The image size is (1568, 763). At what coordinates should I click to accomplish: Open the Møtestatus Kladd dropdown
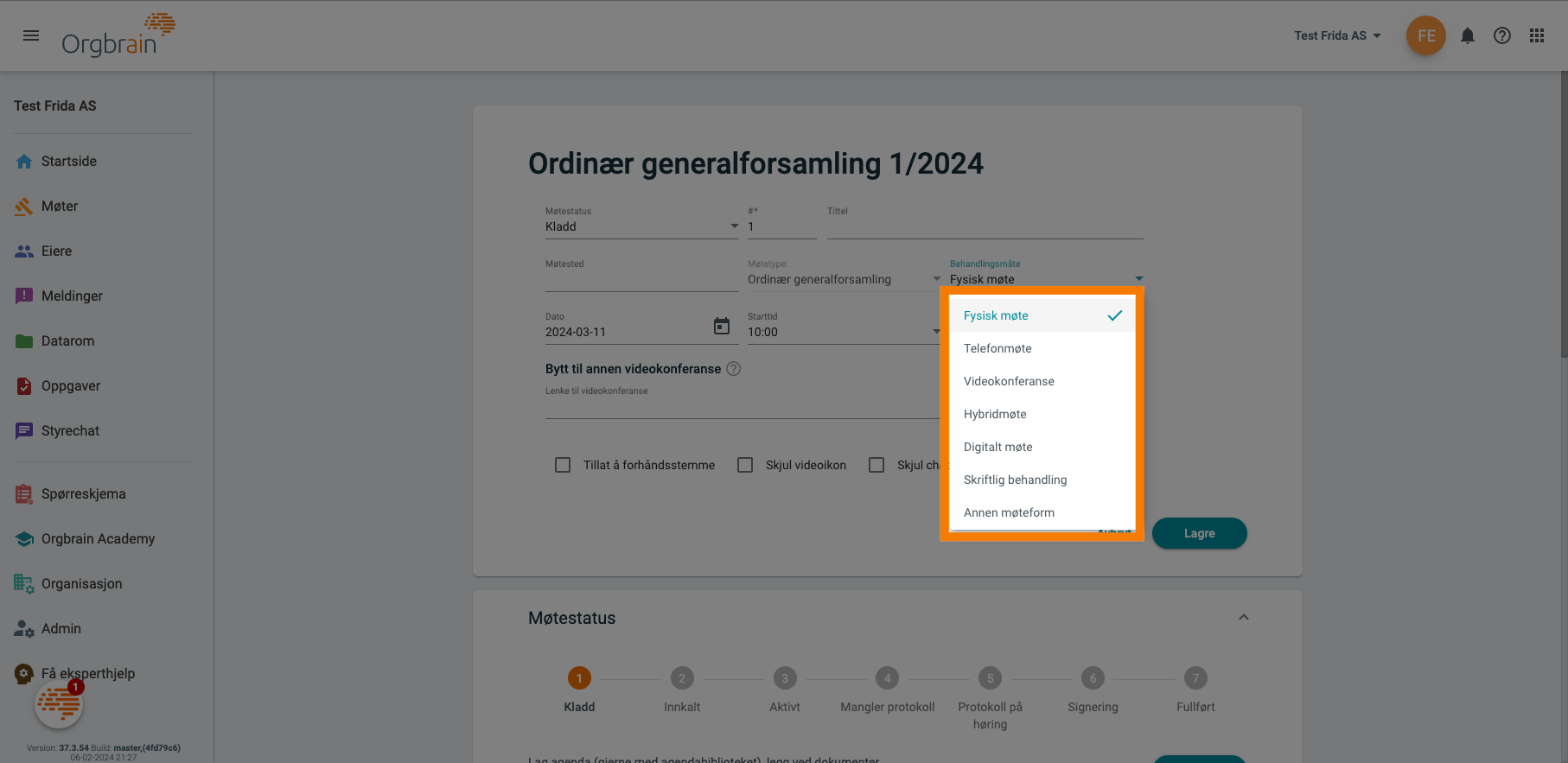pyautogui.click(x=642, y=226)
